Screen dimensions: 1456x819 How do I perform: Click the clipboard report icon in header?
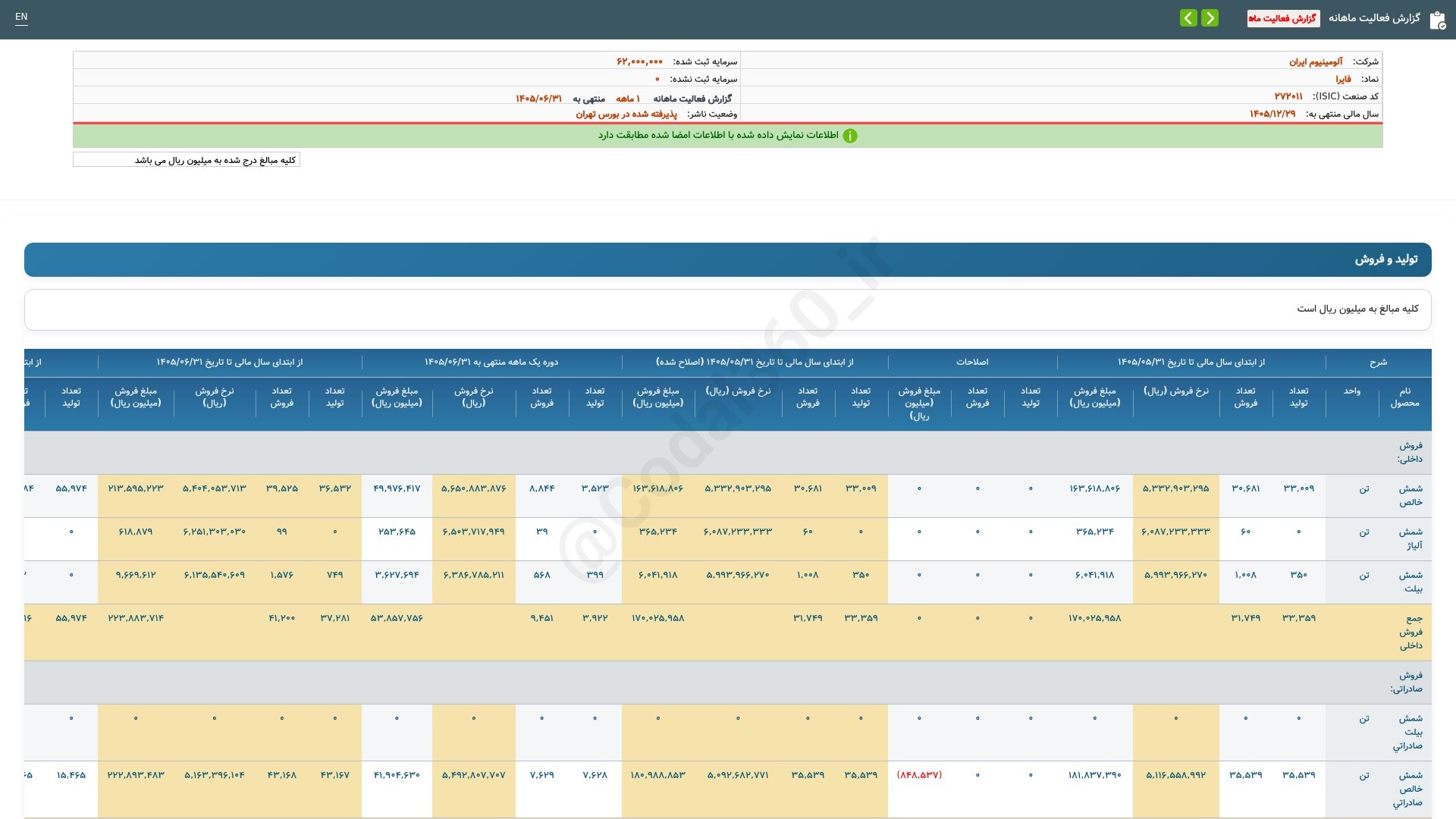(x=1437, y=20)
